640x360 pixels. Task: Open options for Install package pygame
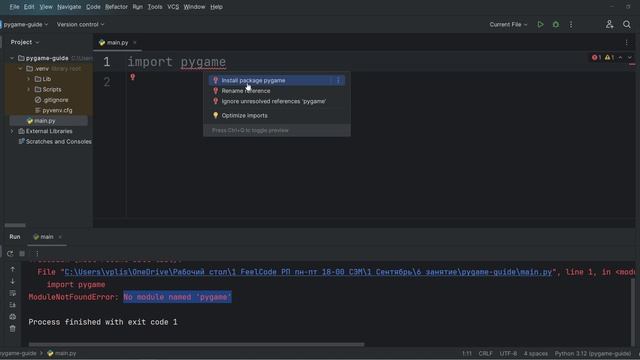point(338,80)
